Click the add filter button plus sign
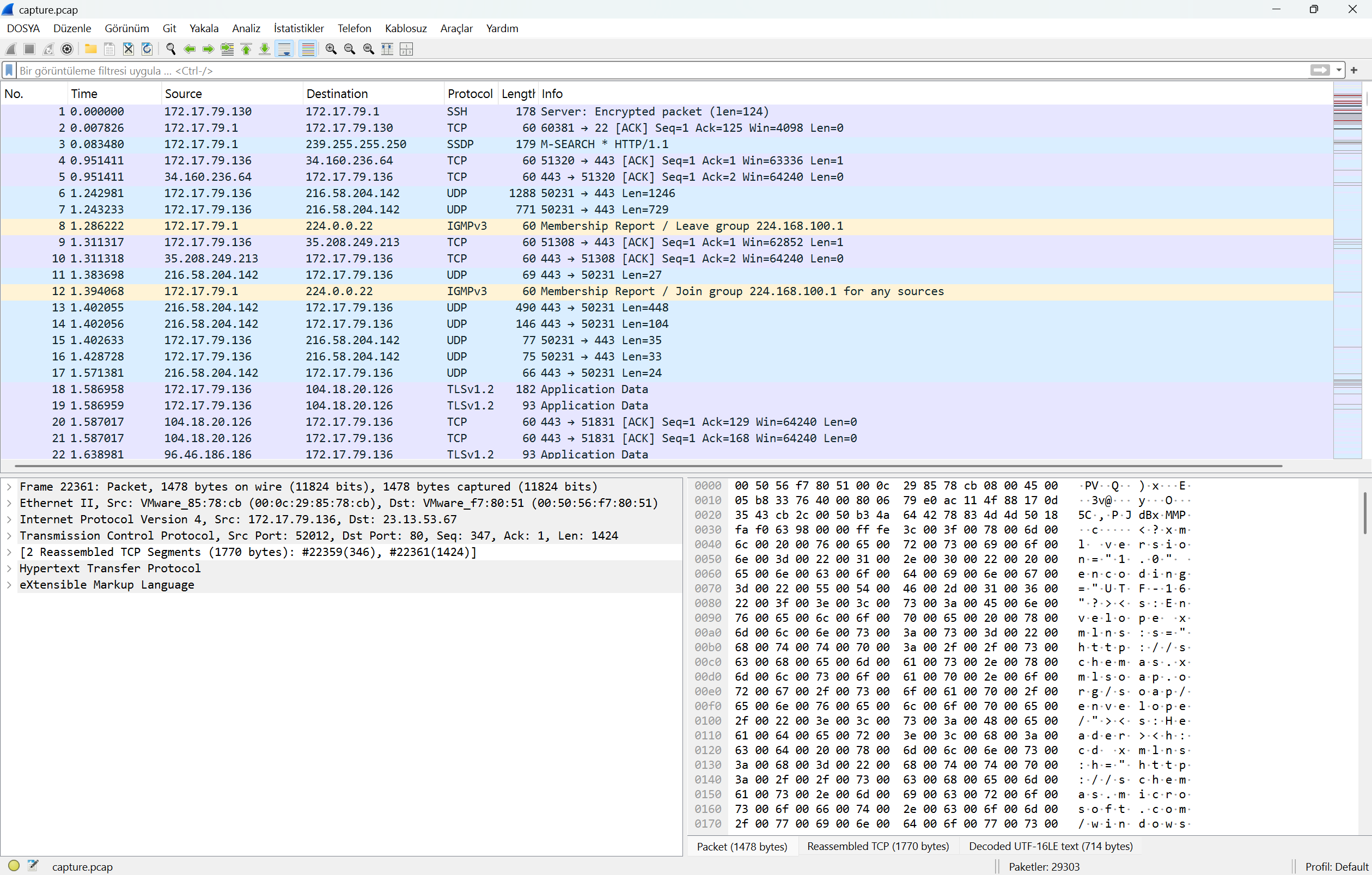The image size is (1372, 875). pyautogui.click(x=1354, y=70)
